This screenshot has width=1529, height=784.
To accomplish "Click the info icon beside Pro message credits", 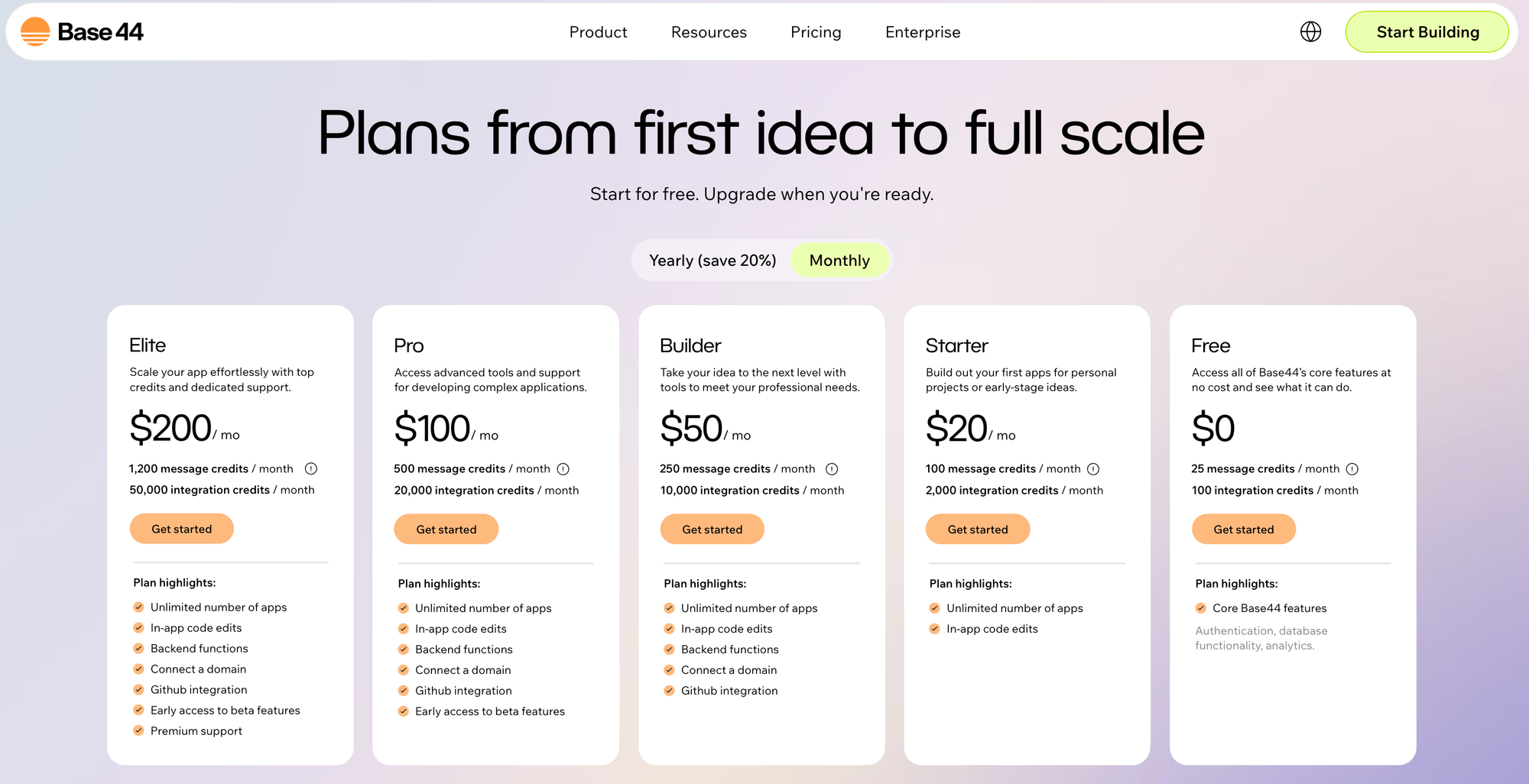I will (564, 468).
